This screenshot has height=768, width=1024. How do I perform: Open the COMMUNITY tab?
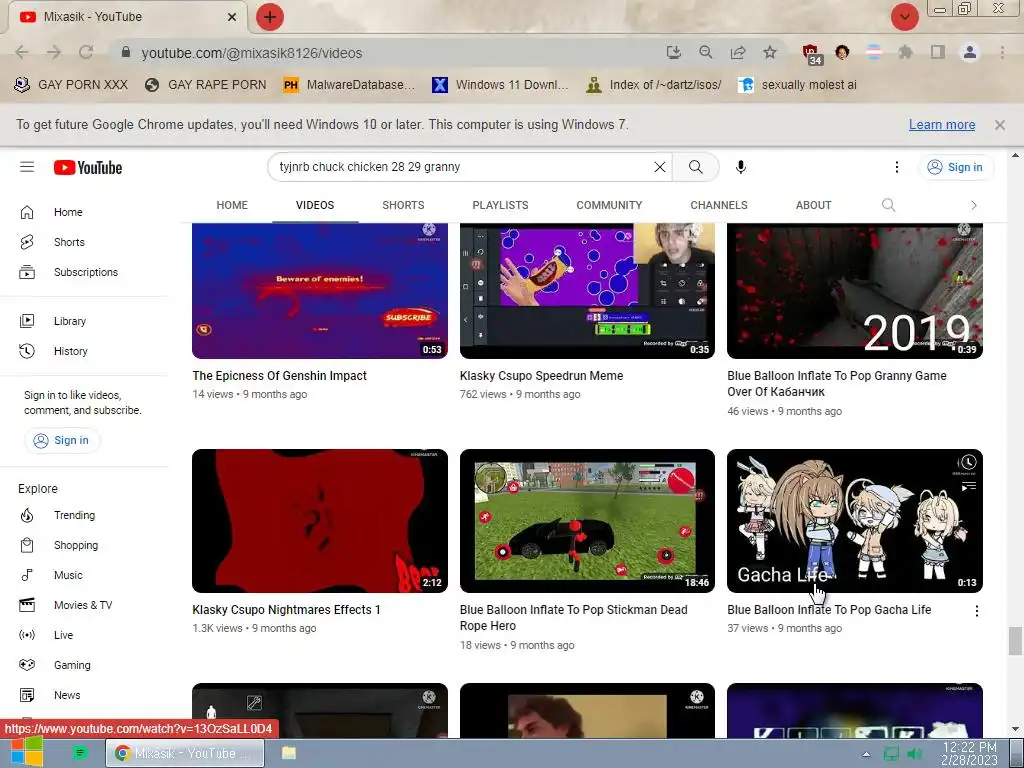point(609,205)
